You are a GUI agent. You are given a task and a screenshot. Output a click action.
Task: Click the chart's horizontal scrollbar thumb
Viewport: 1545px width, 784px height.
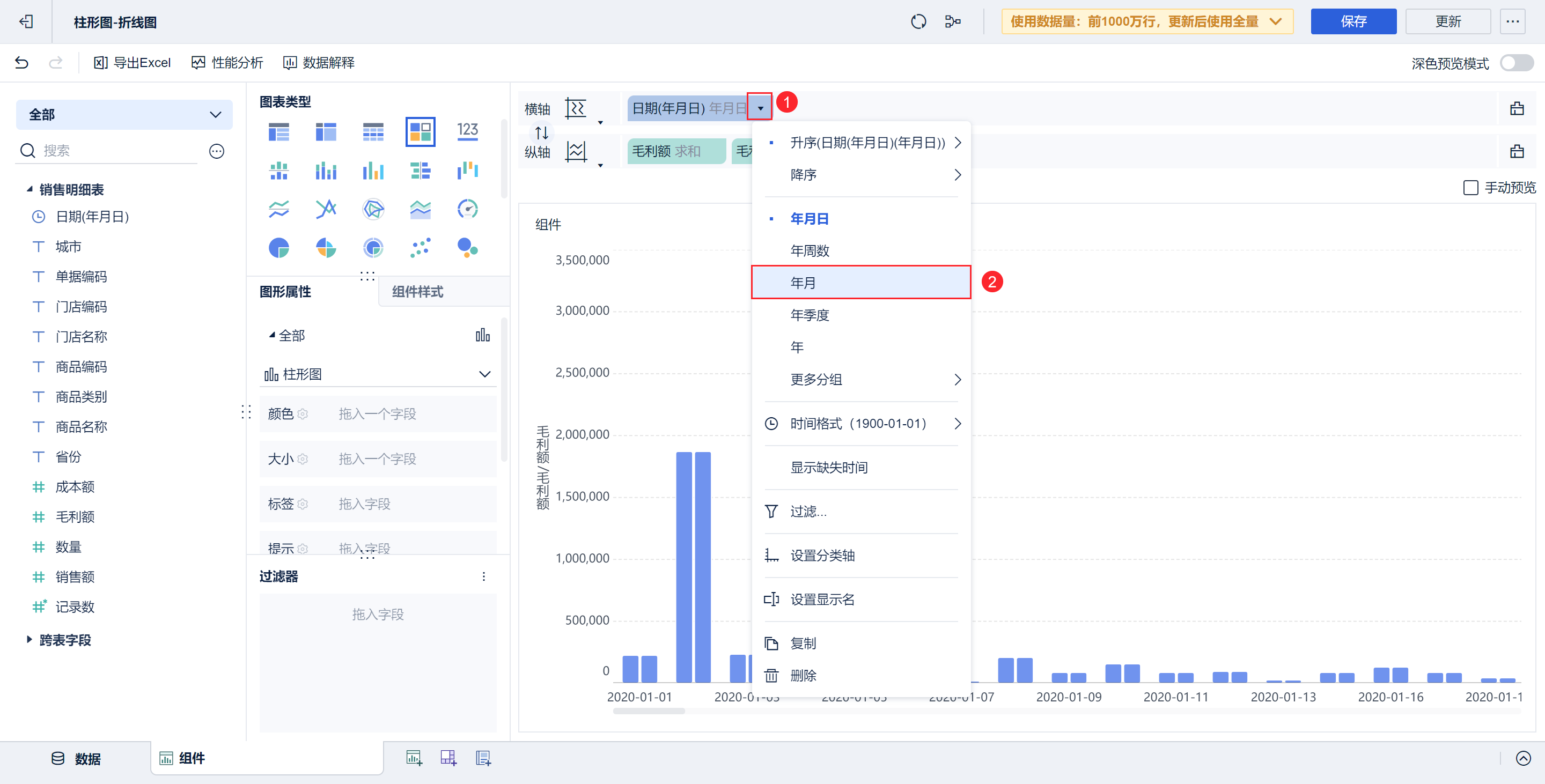[x=649, y=712]
